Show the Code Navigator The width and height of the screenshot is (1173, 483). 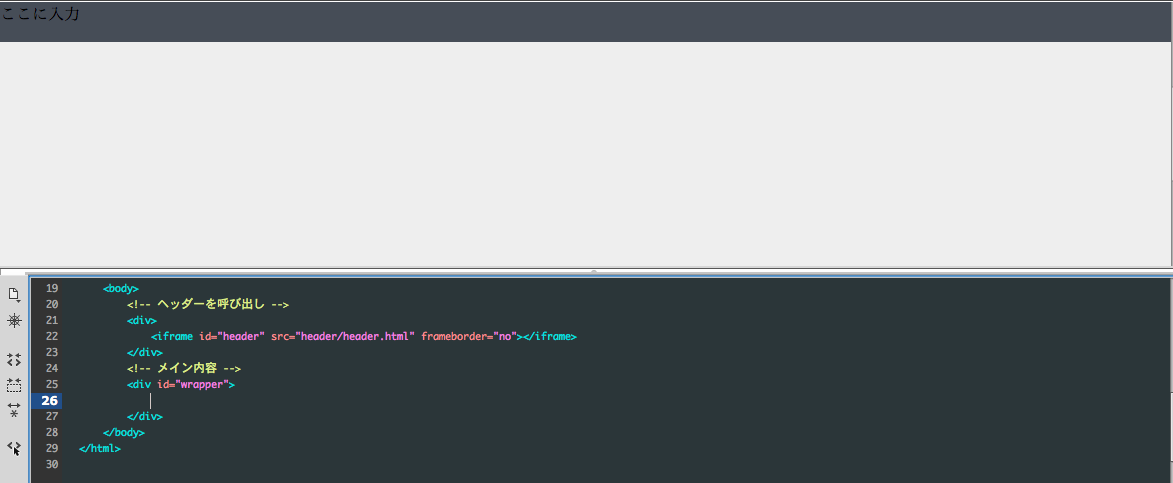tap(14, 320)
